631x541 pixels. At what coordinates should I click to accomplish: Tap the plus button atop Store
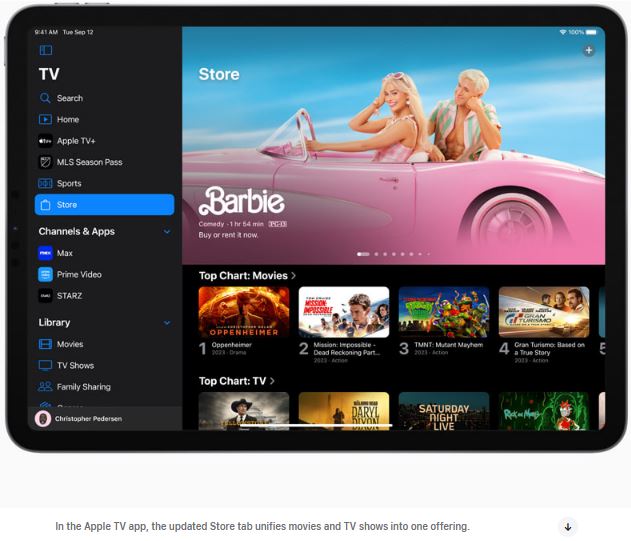coord(589,51)
